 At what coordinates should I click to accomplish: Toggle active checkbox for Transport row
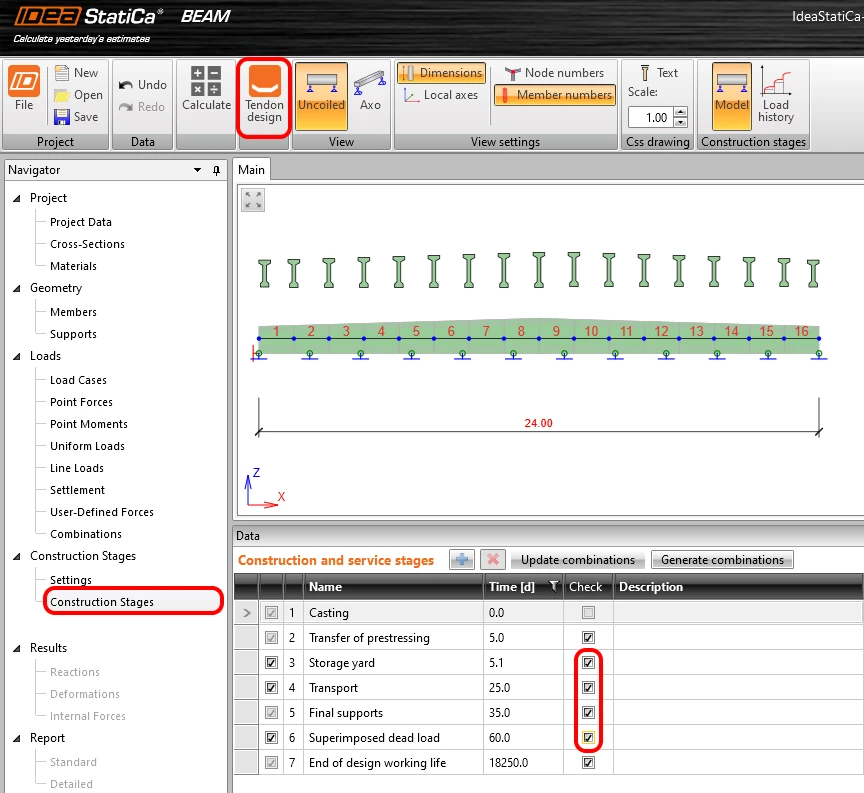click(x=271, y=687)
